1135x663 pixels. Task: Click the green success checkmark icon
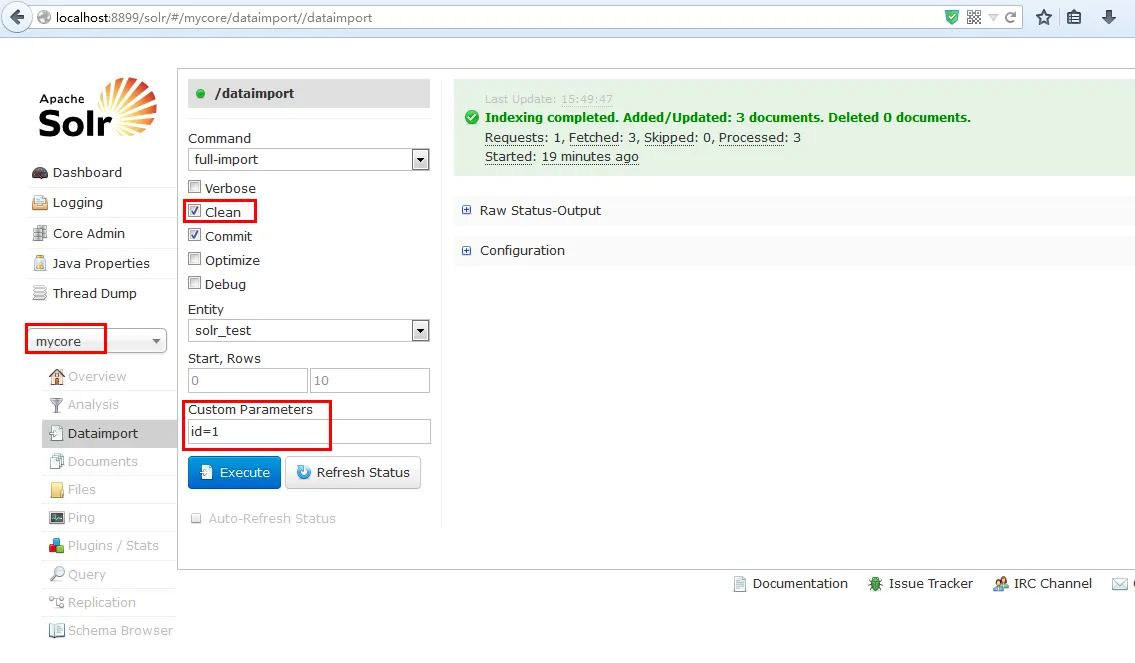472,117
